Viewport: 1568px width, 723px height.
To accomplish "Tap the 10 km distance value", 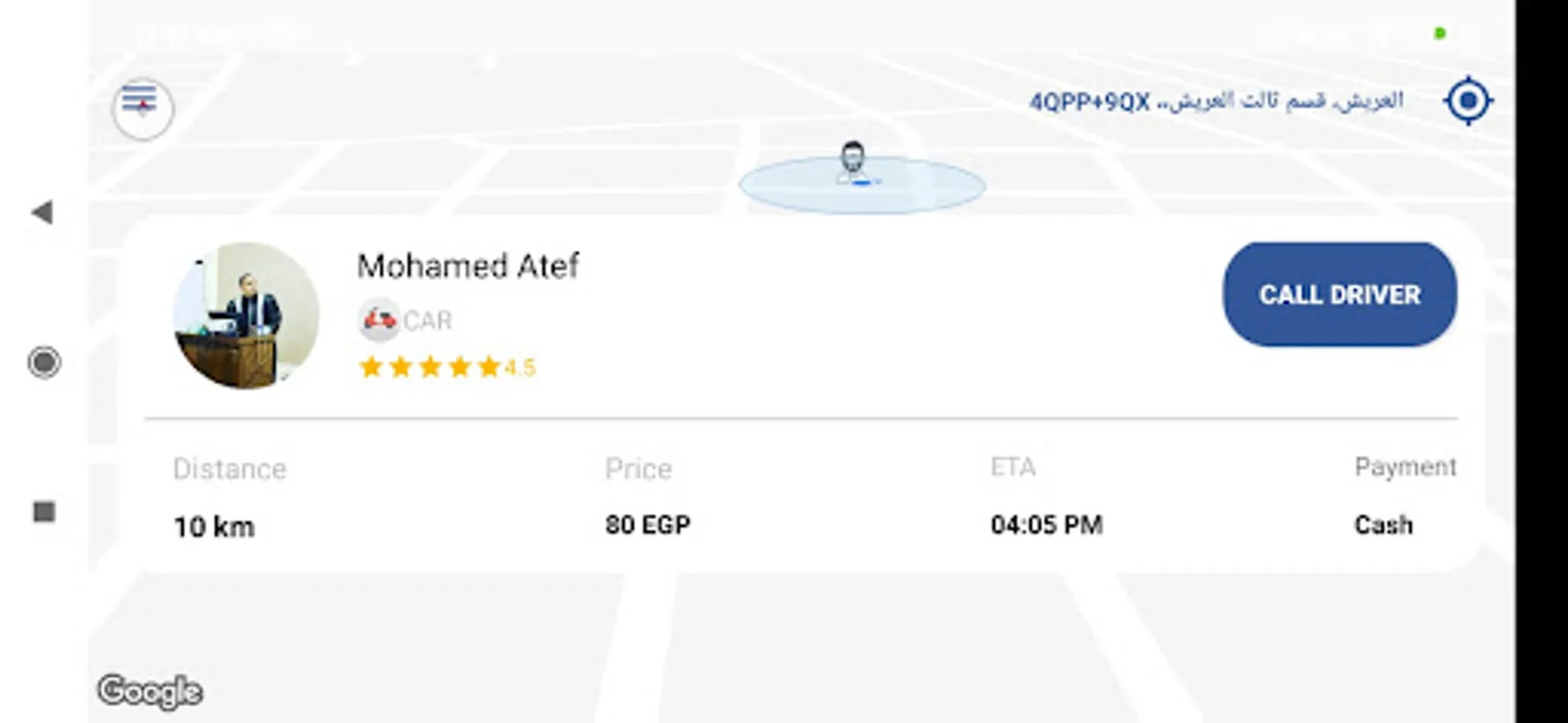I will click(214, 527).
